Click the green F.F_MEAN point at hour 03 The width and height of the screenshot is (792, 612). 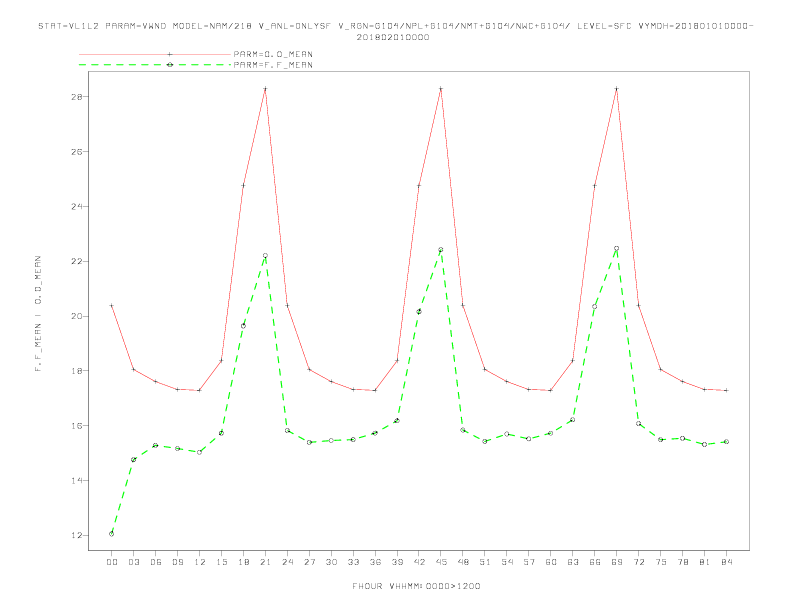(x=133, y=460)
